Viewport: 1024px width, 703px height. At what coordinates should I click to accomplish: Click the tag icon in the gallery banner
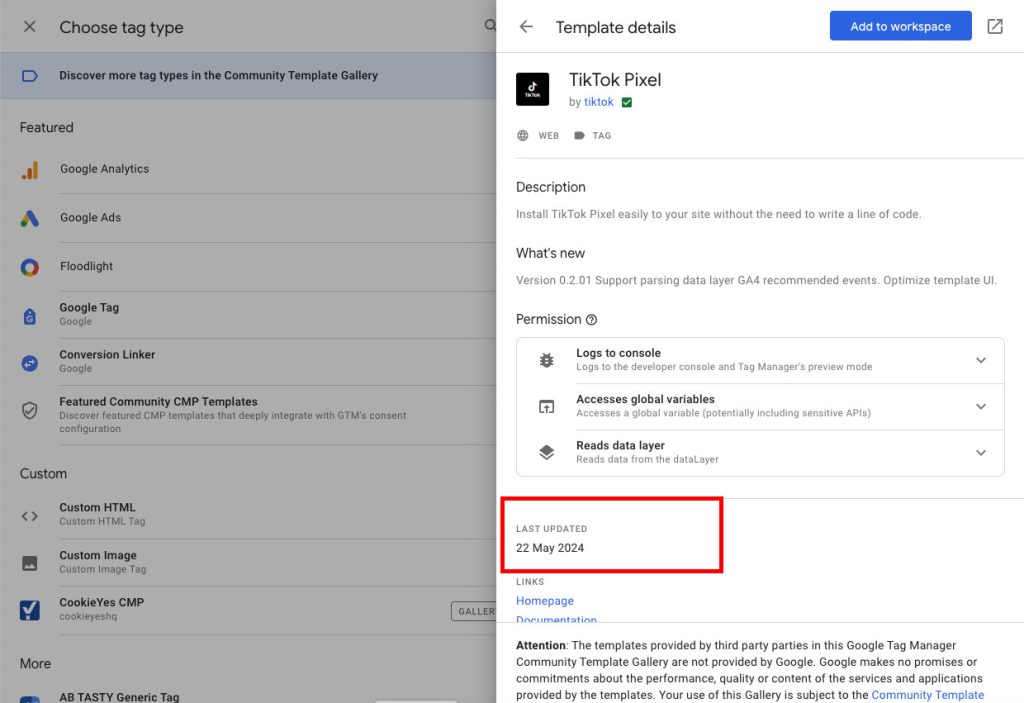(29, 76)
